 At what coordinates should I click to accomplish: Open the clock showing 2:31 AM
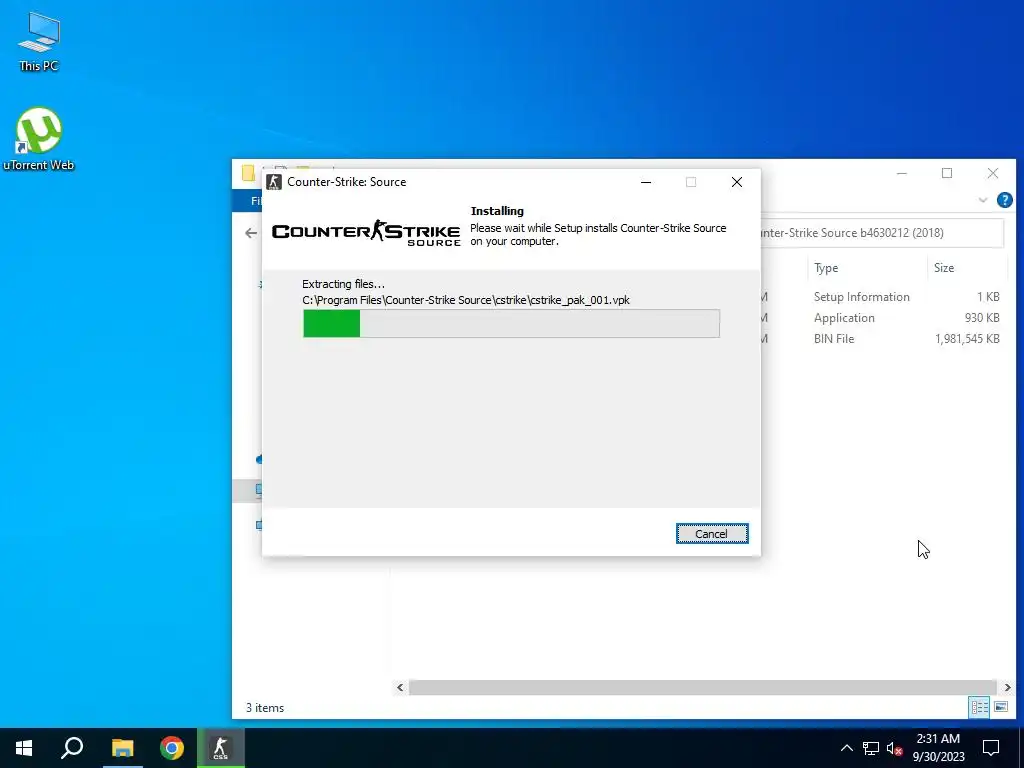(x=938, y=748)
